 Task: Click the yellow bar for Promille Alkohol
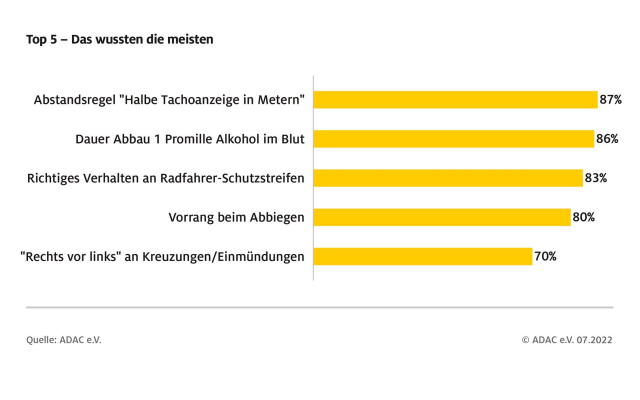(453, 139)
